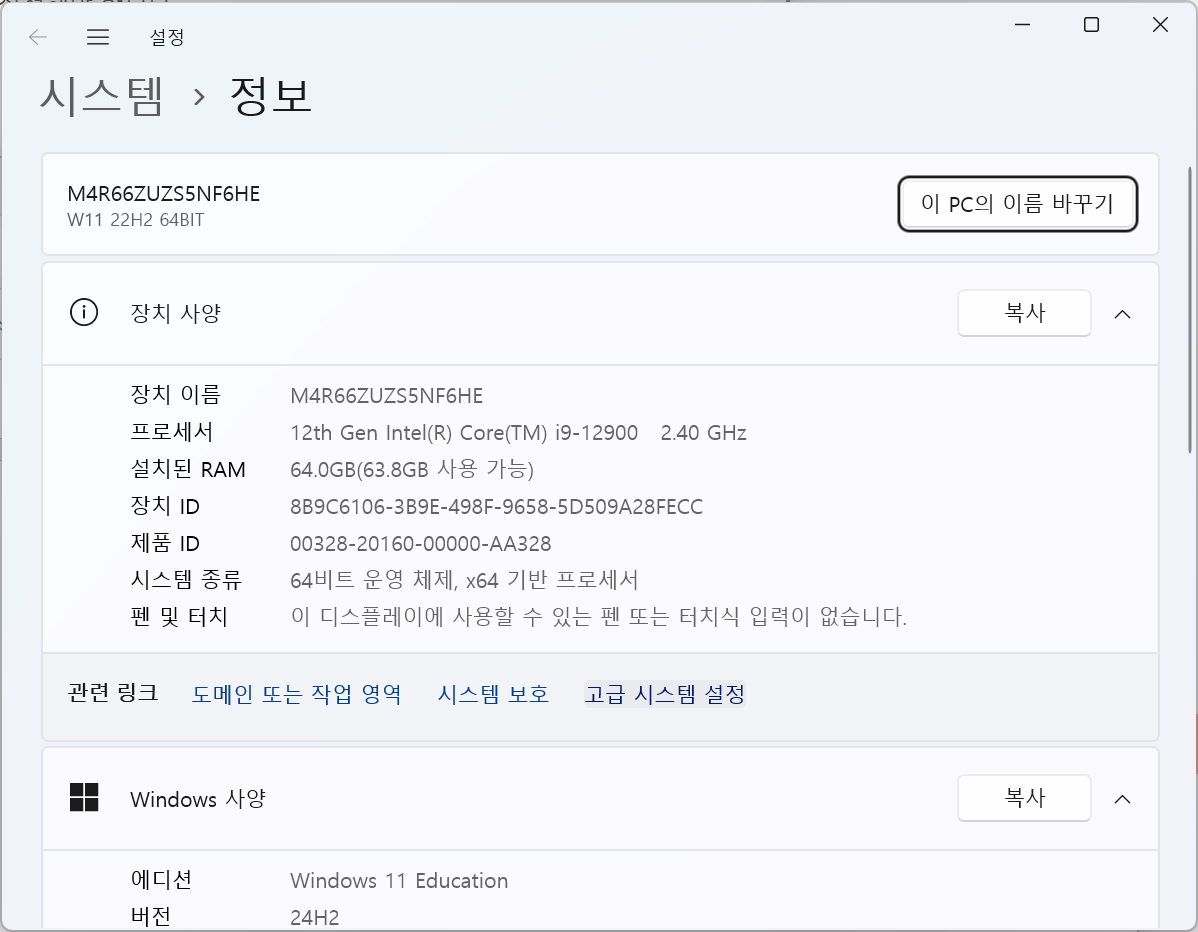
Task: Click the 장치 사양 header title
Action: (176, 313)
